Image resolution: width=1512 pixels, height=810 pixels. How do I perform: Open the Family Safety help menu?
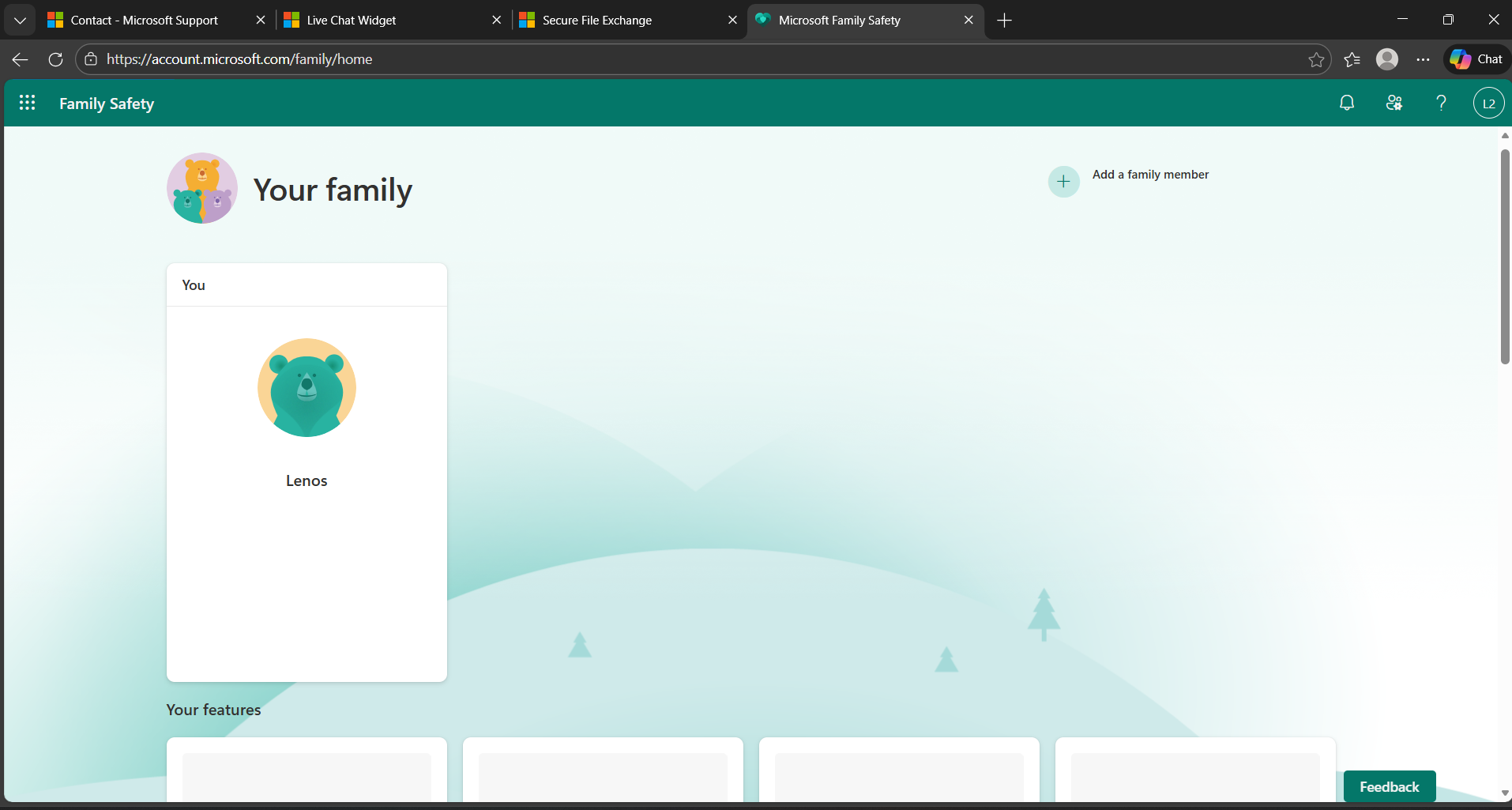point(1441,103)
